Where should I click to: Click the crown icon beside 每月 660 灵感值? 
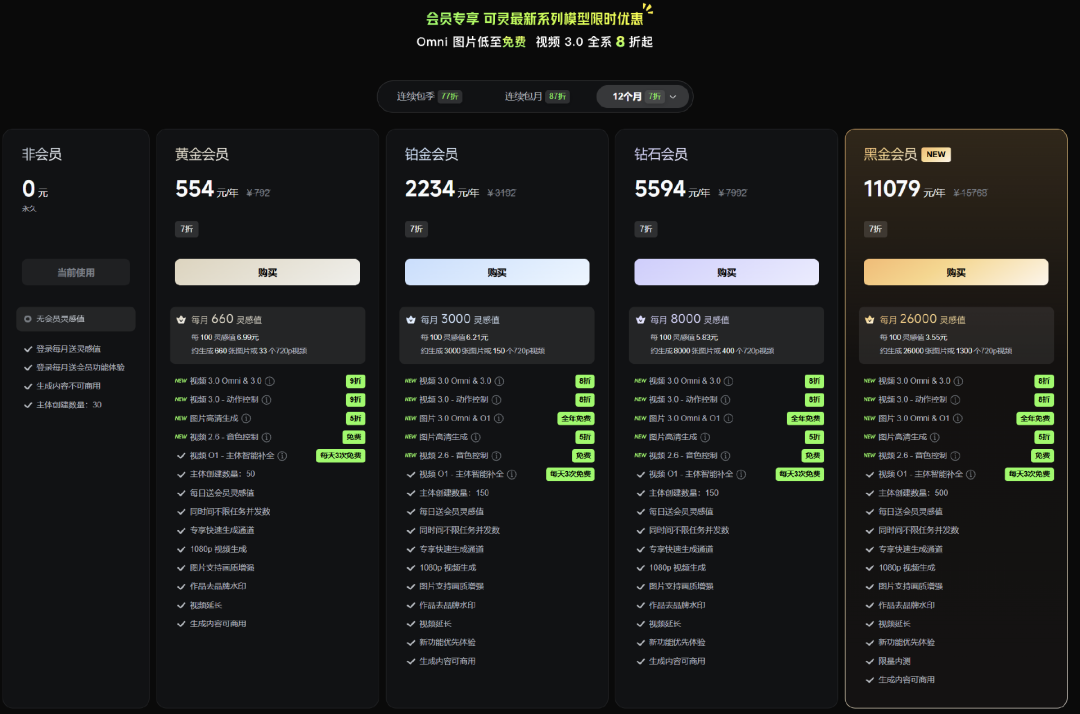point(180,320)
